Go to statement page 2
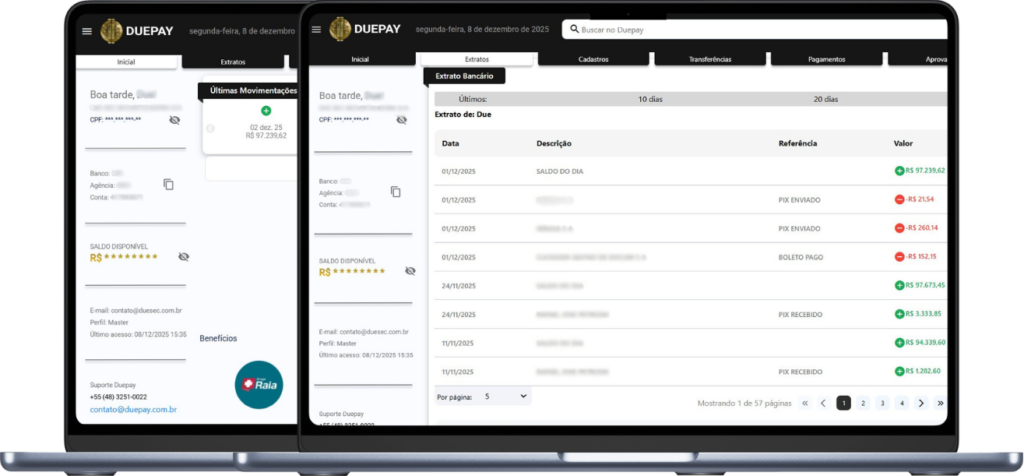 [863, 404]
